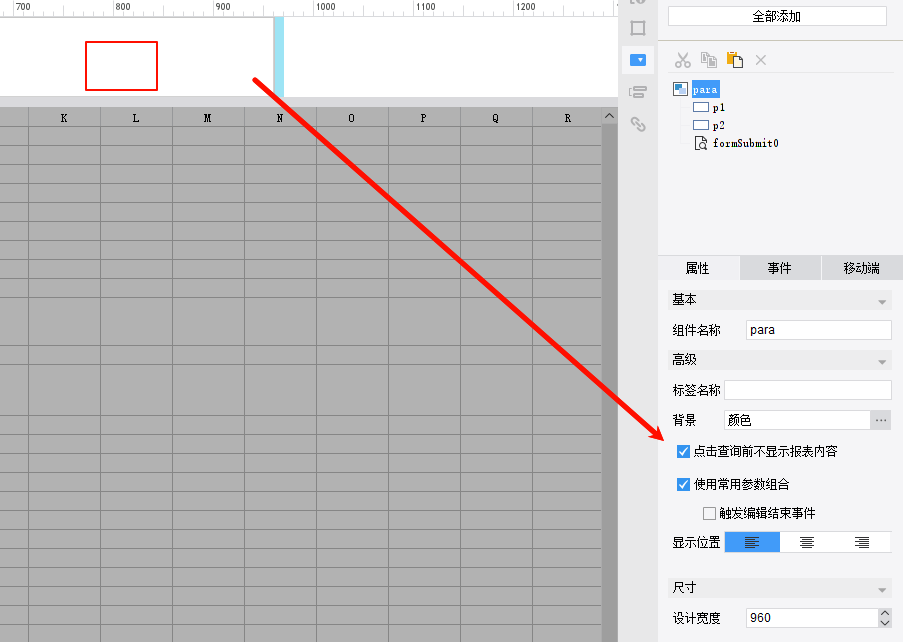Select column Q header

496,117
